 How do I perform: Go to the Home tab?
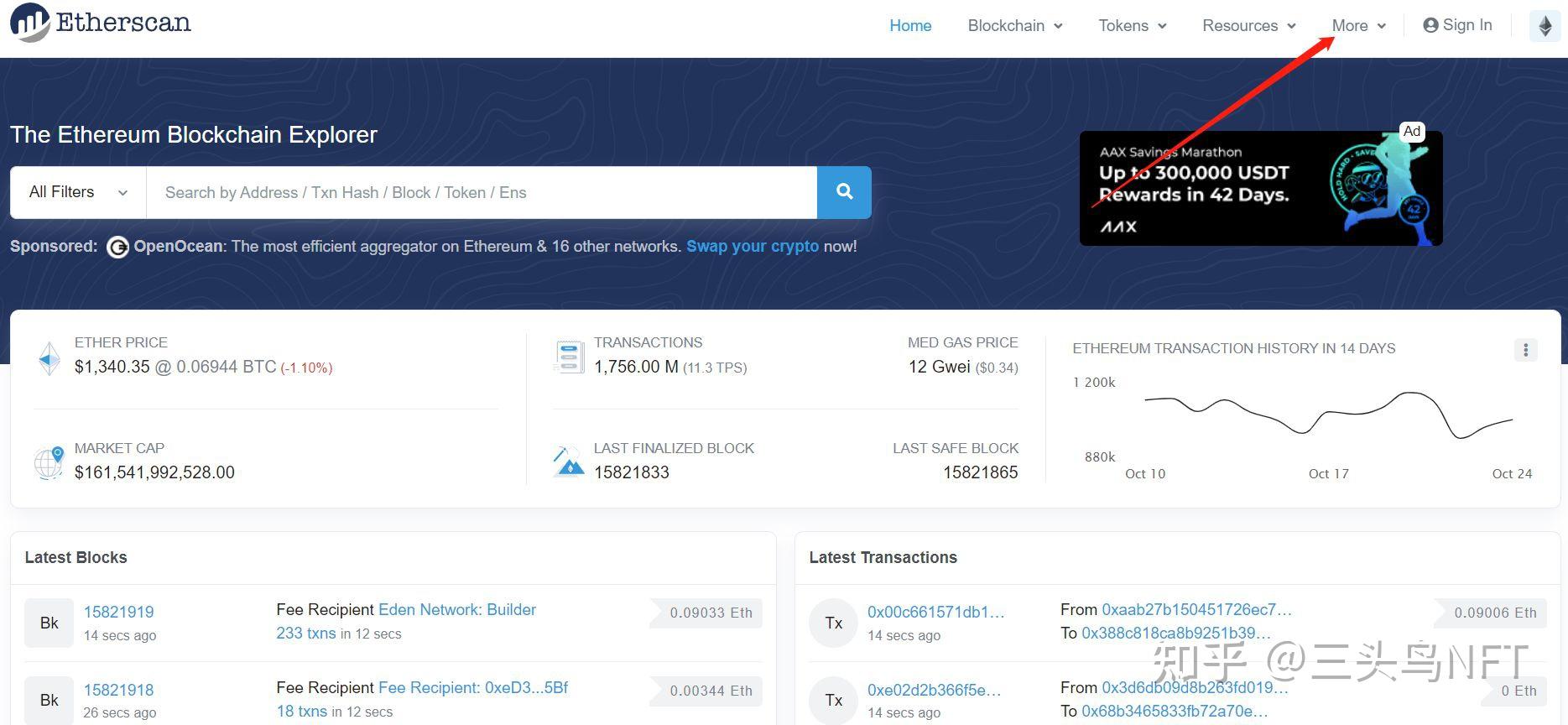coord(910,26)
